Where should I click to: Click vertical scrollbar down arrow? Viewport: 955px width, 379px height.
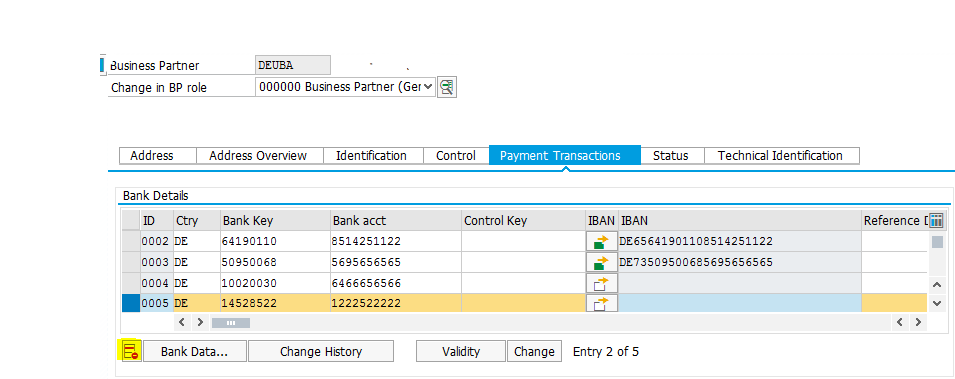point(937,303)
